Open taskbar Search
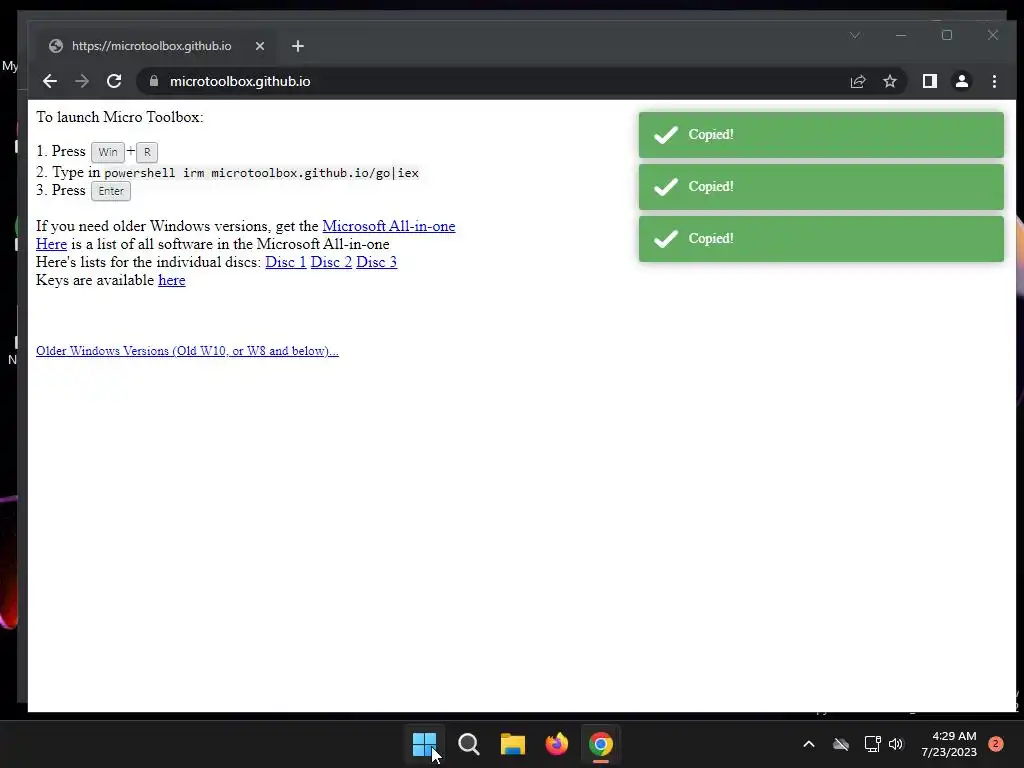 (469, 744)
